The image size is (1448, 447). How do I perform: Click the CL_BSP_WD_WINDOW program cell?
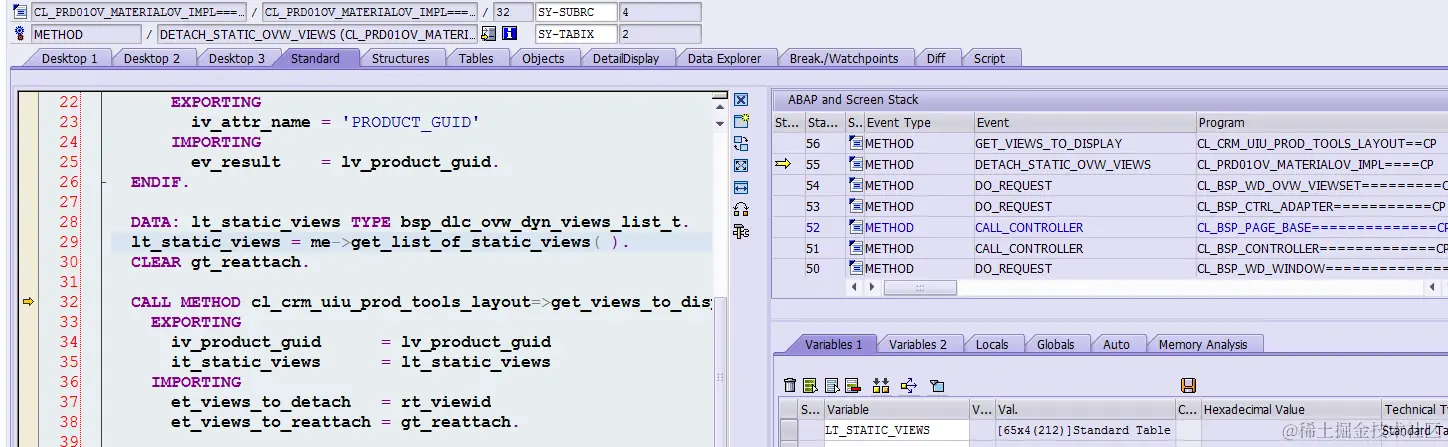[x=1321, y=268]
